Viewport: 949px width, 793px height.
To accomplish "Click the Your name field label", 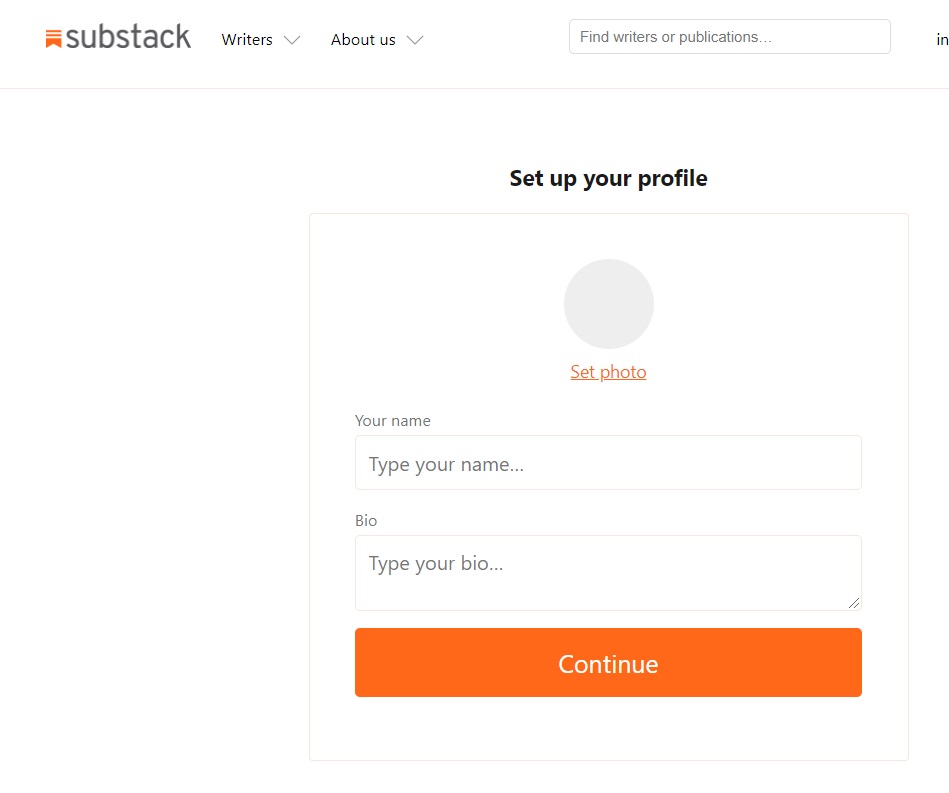I will 393,421.
